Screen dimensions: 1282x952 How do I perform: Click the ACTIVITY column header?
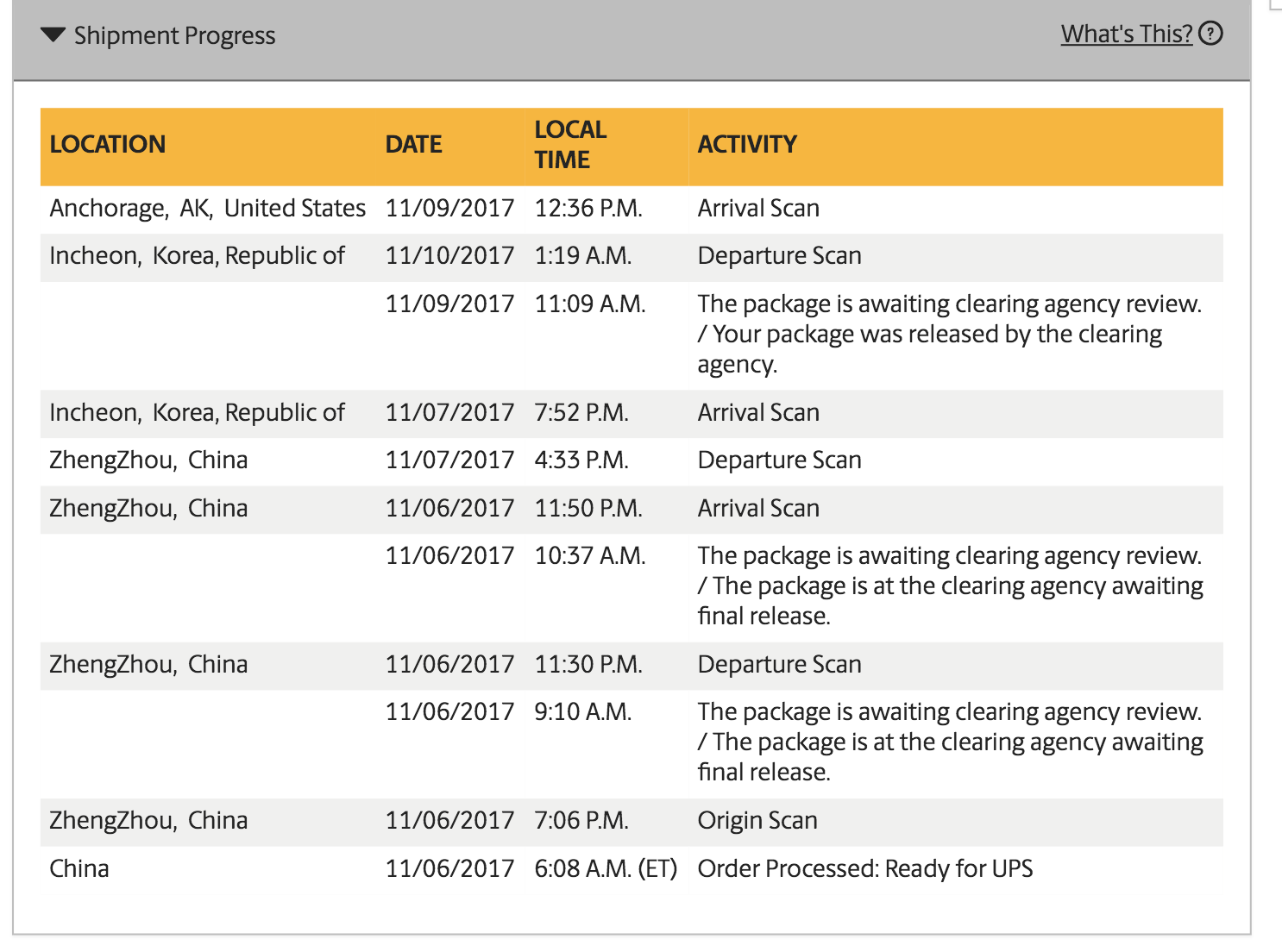747,144
